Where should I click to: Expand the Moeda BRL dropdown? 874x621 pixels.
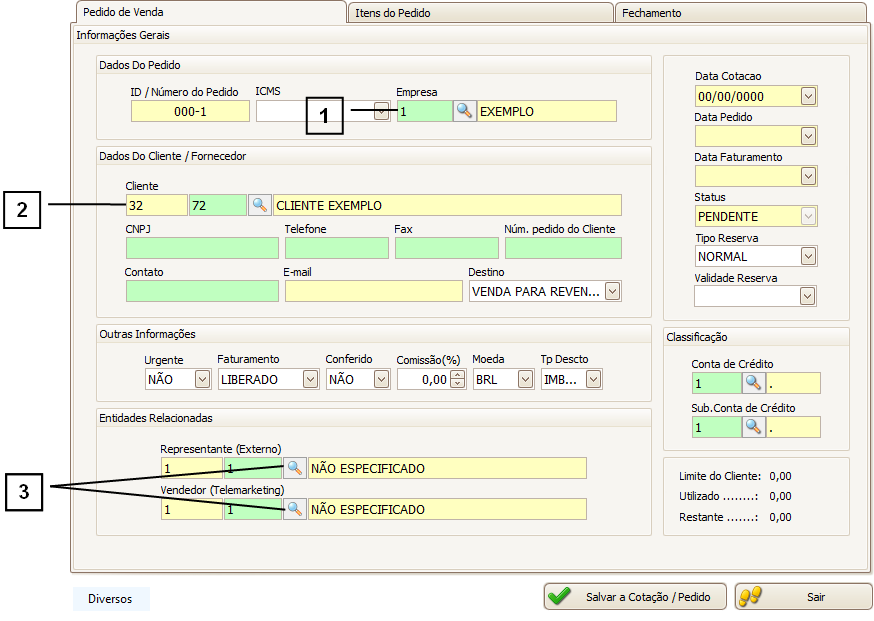coord(525,379)
